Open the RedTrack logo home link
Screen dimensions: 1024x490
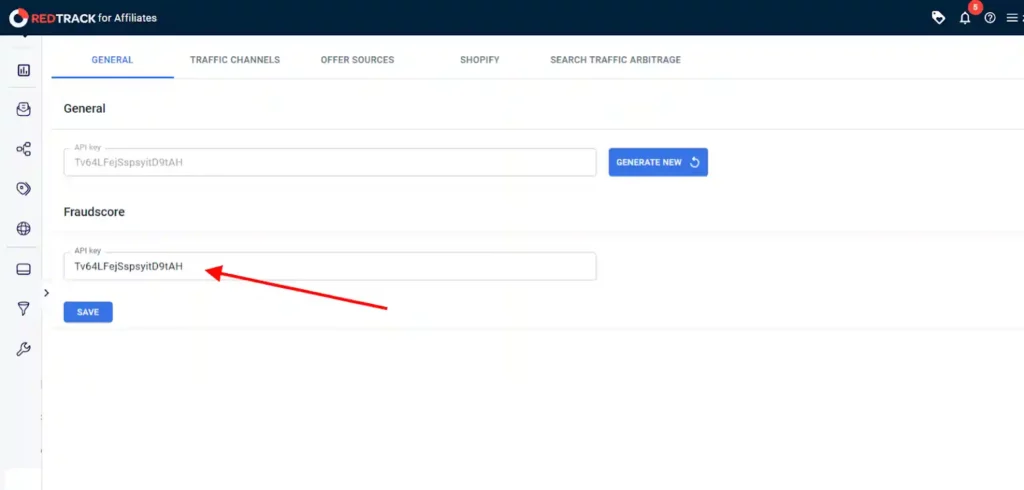[83, 18]
